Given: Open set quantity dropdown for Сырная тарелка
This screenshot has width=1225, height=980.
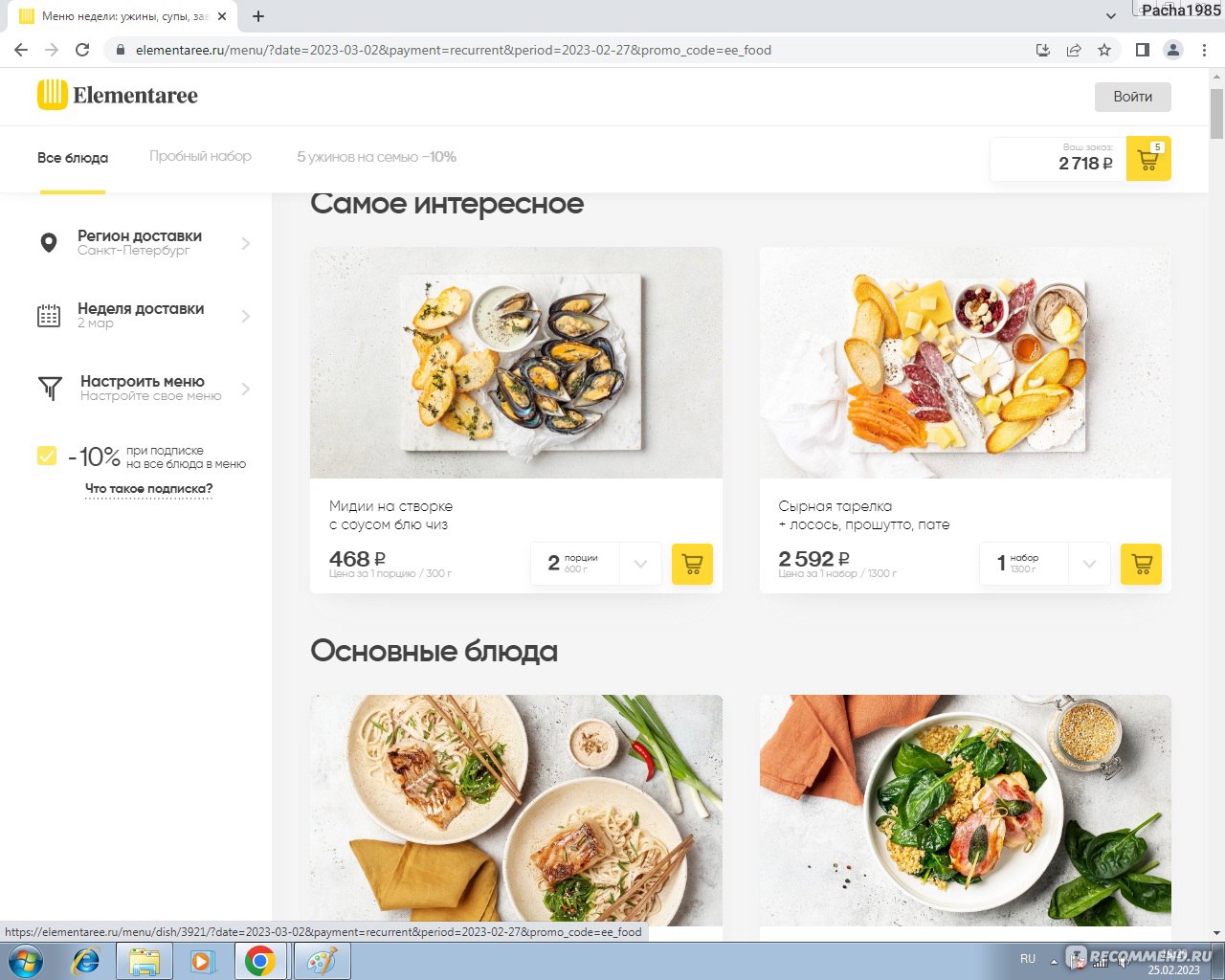Looking at the screenshot, I should (x=1089, y=564).
